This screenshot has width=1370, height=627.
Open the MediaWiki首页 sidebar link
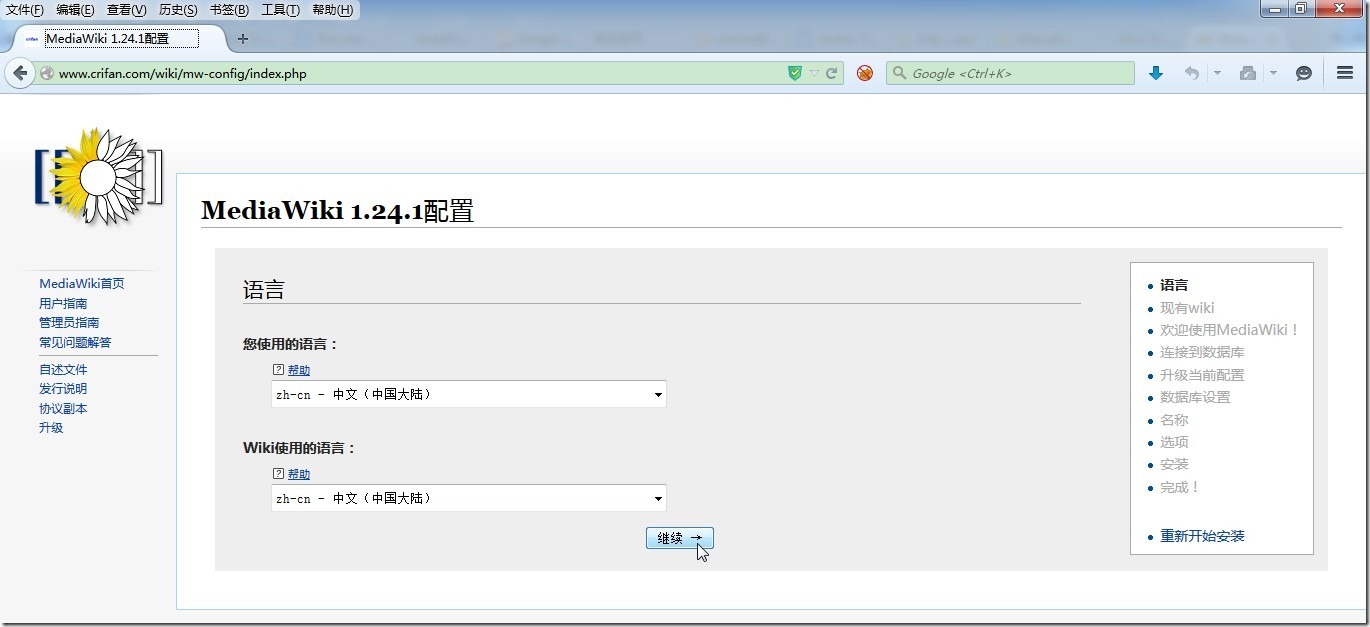coord(82,283)
